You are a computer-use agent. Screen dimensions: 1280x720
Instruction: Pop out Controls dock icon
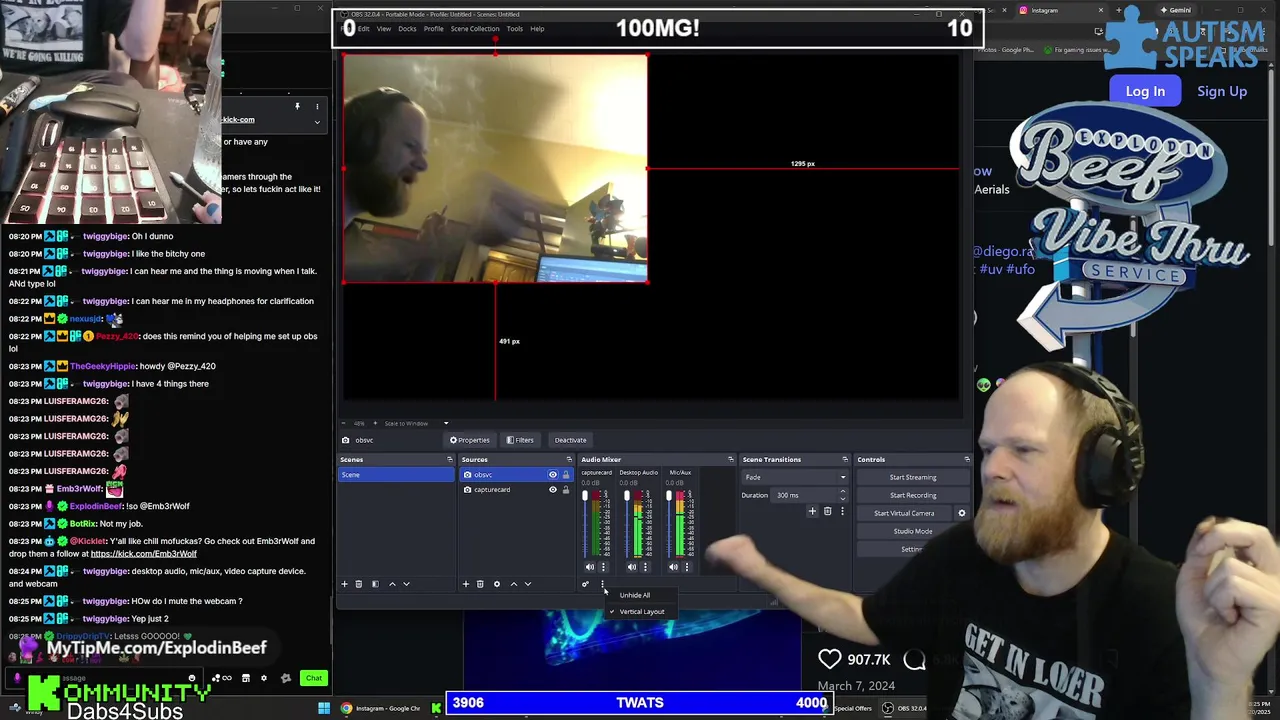coord(967,459)
